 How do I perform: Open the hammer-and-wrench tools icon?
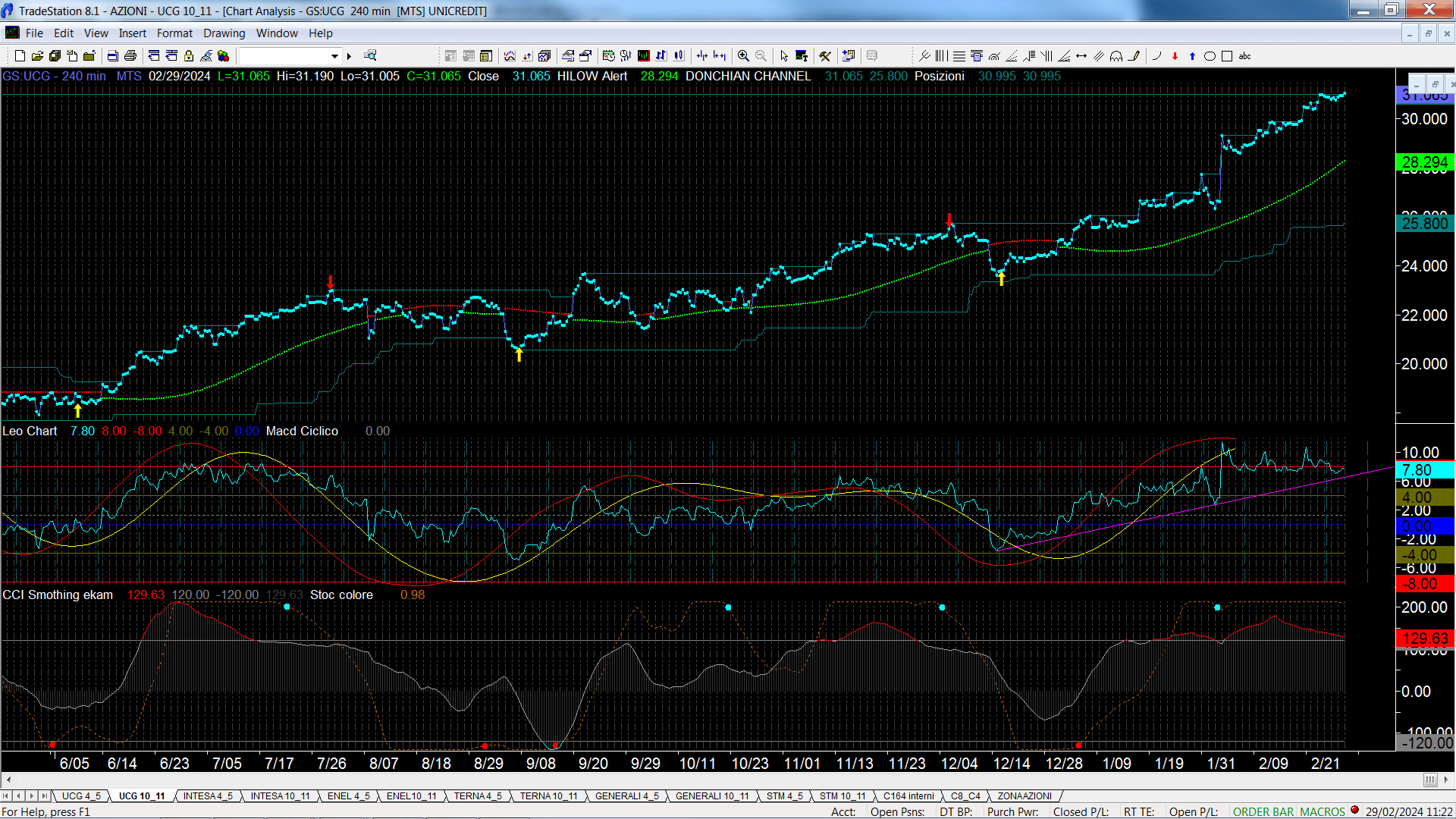(x=825, y=56)
